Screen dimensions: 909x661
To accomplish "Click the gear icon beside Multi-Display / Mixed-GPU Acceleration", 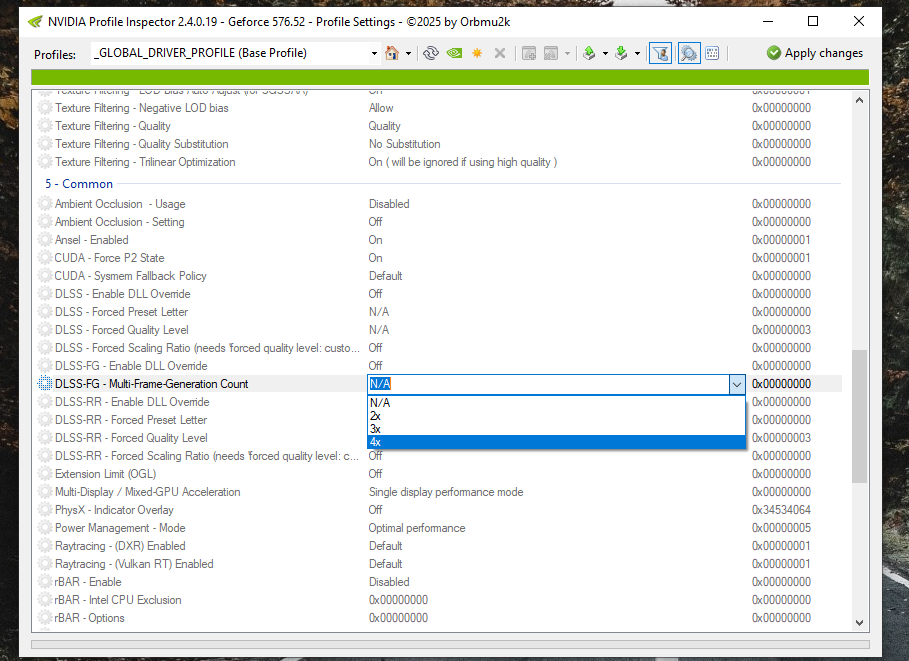I will 45,492.
